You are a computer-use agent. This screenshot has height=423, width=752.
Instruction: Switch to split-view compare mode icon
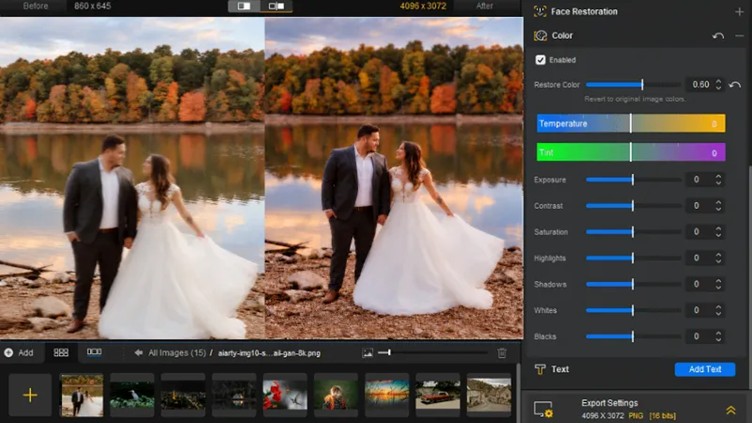pyautogui.click(x=276, y=6)
